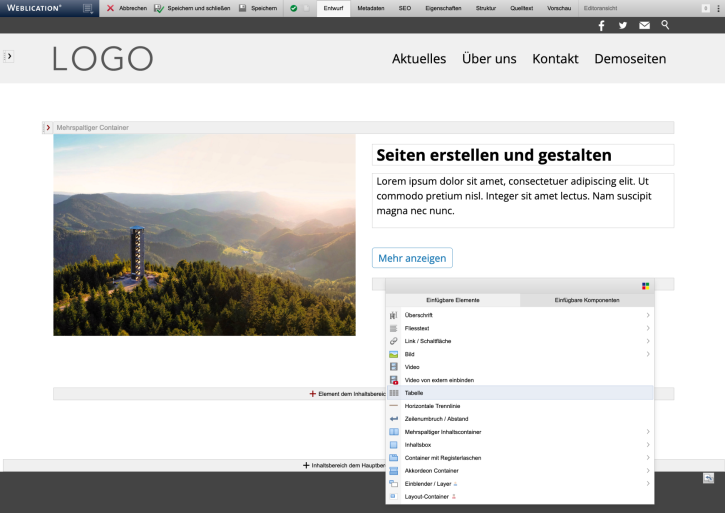The width and height of the screenshot is (725, 513).
Task: Expand the Überschrift submenu arrow
Action: click(648, 315)
